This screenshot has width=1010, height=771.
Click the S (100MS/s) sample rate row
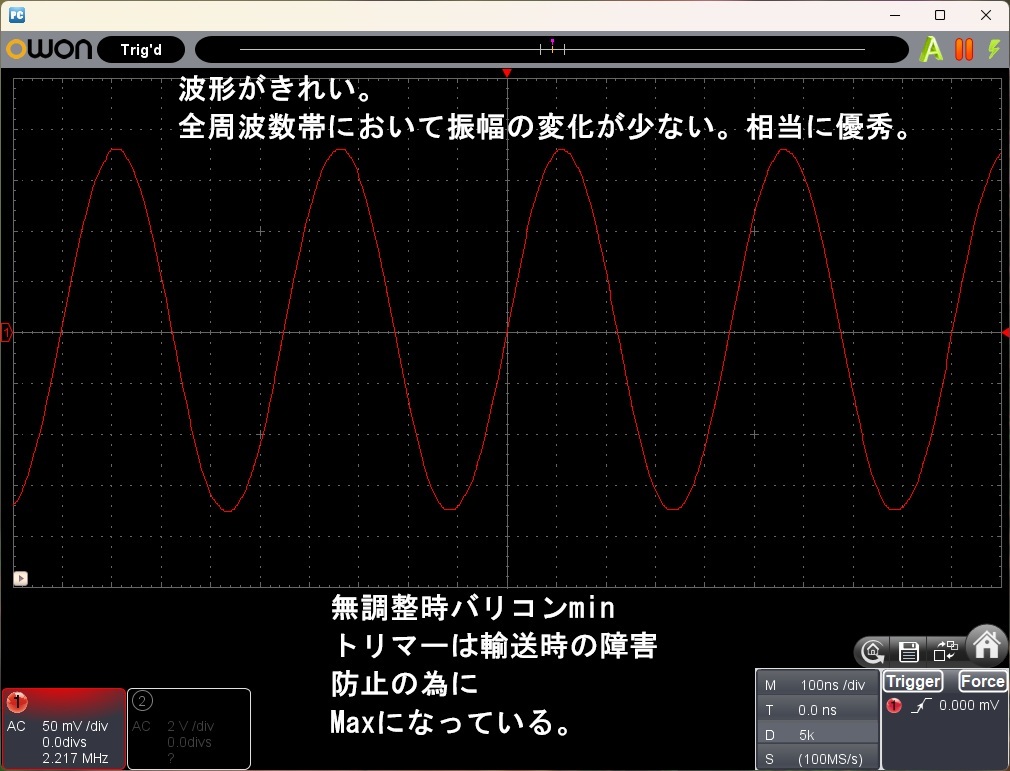click(817, 759)
